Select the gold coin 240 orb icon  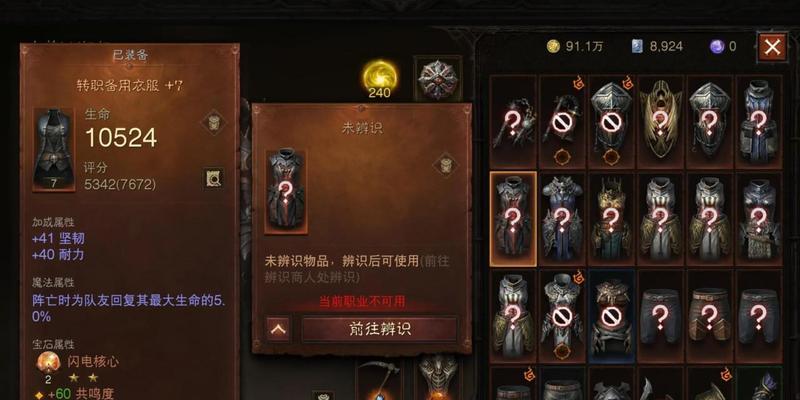(380, 77)
